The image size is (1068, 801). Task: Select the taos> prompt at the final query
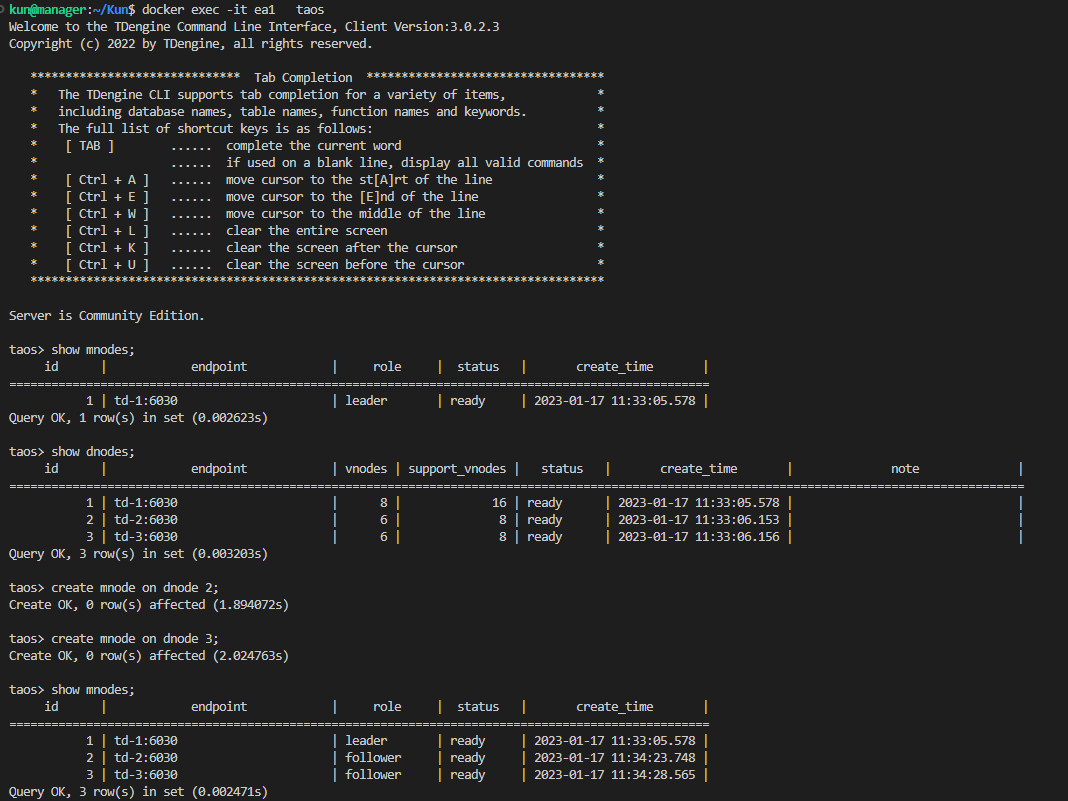tap(25, 689)
